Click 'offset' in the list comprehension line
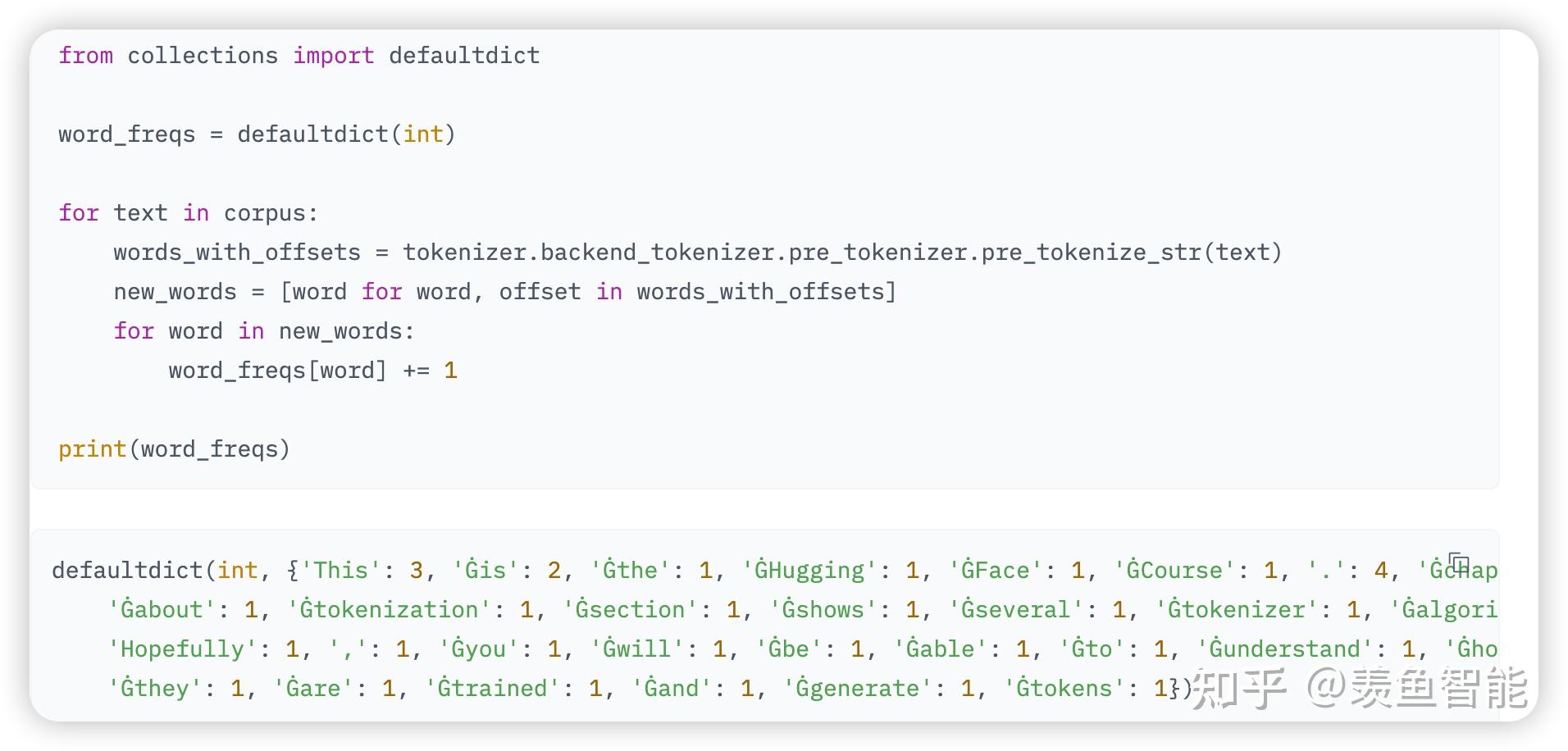 point(540,292)
